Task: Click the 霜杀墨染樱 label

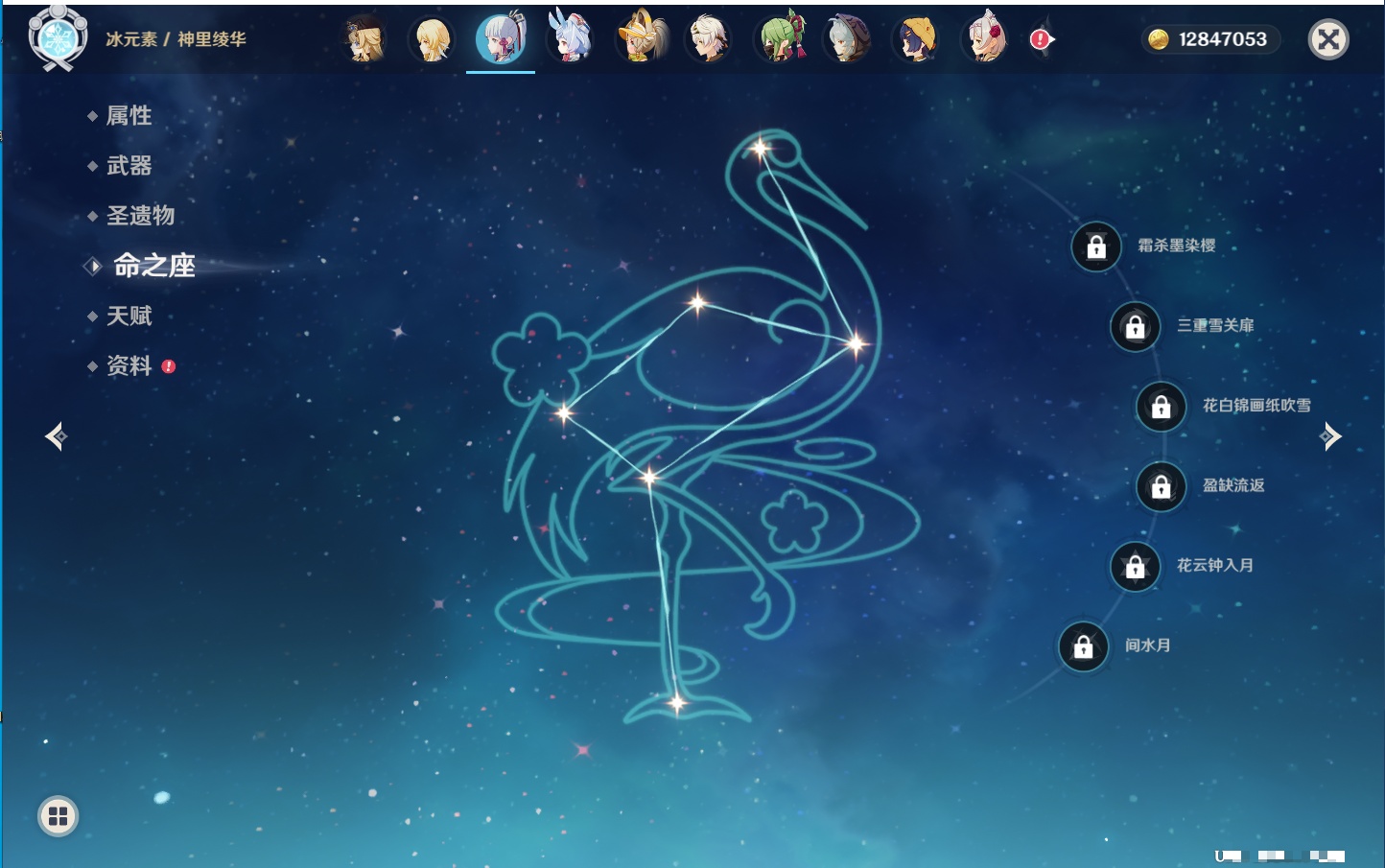Action: (1176, 246)
